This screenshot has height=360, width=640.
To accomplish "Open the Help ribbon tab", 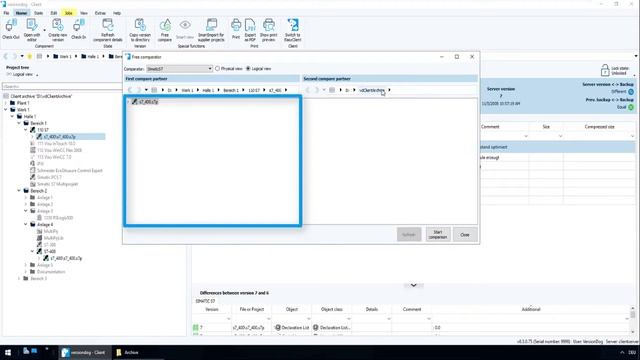I will (117, 13).
